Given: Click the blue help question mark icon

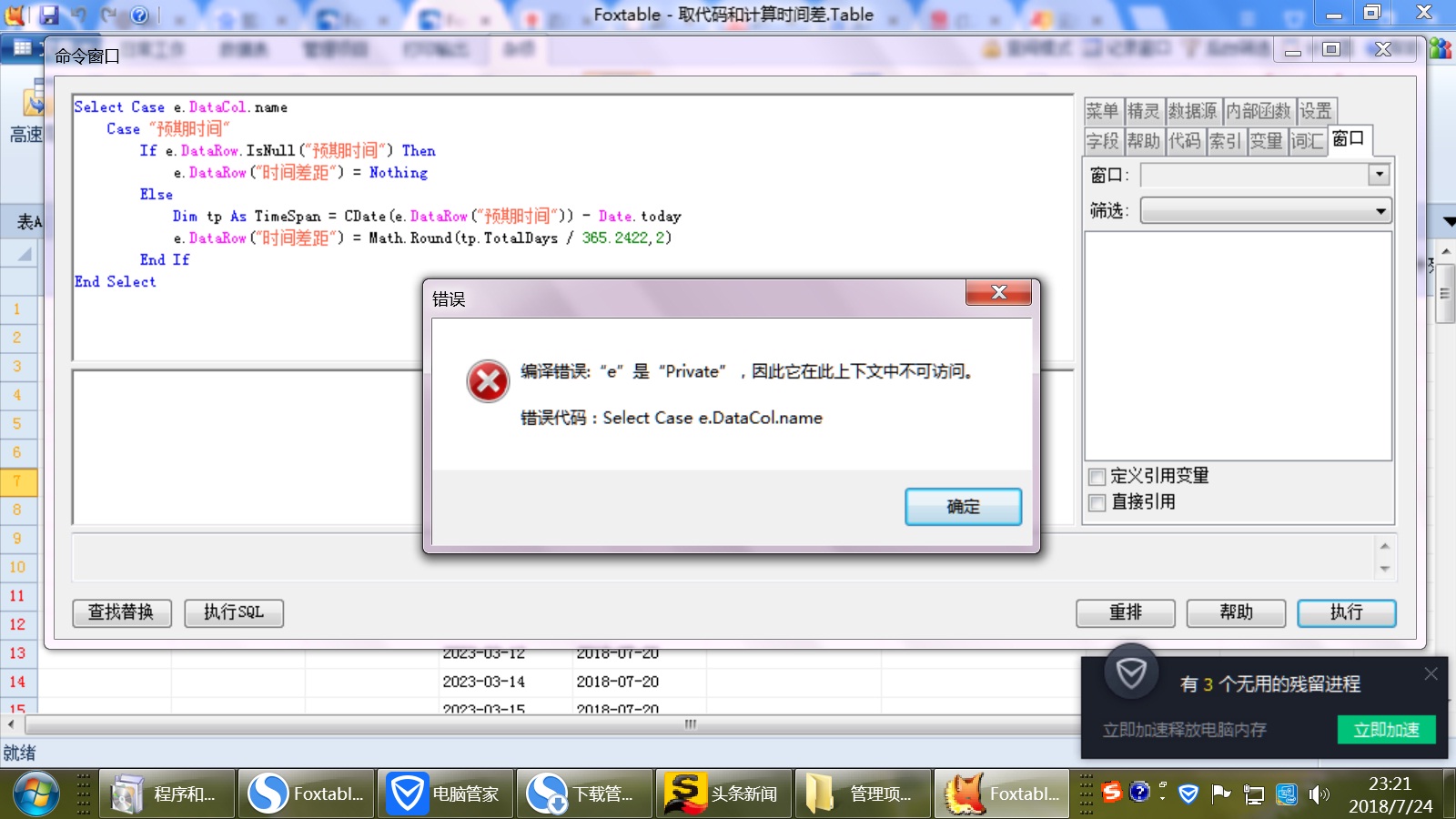Looking at the screenshot, I should (x=139, y=15).
